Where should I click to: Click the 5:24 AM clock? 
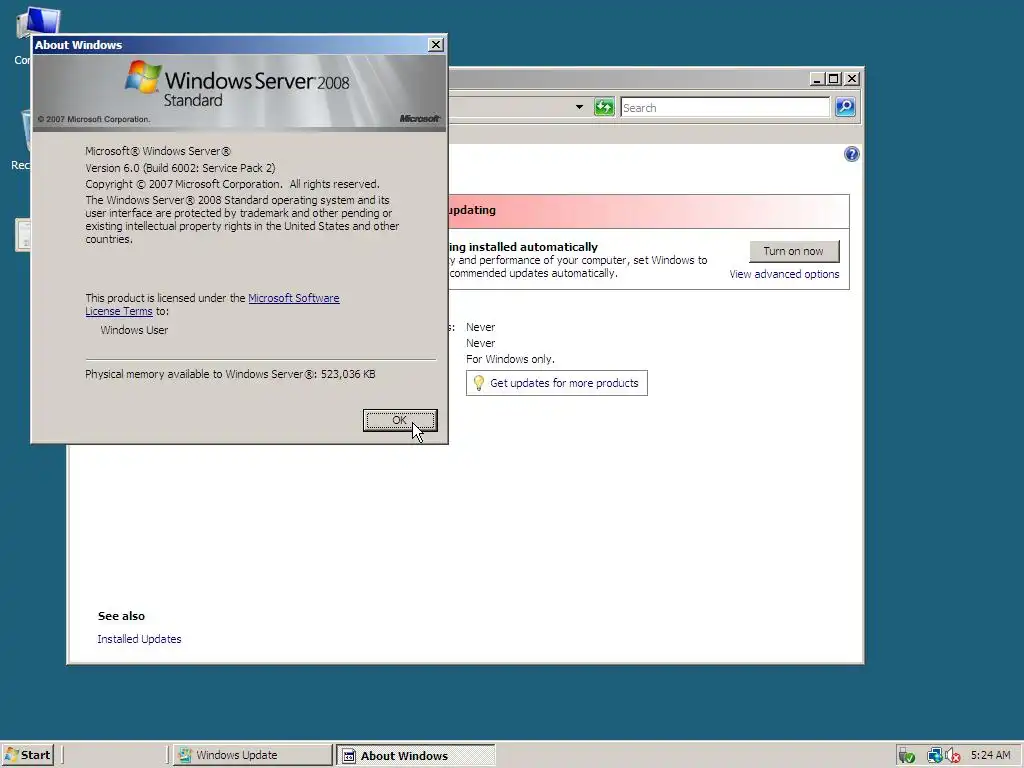pos(990,755)
